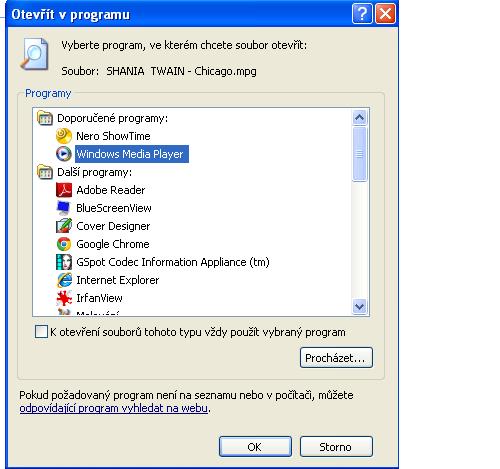Open the odpovídající program vyhledat na webu link
This screenshot has width=500, height=469.
pyautogui.click(x=114, y=408)
